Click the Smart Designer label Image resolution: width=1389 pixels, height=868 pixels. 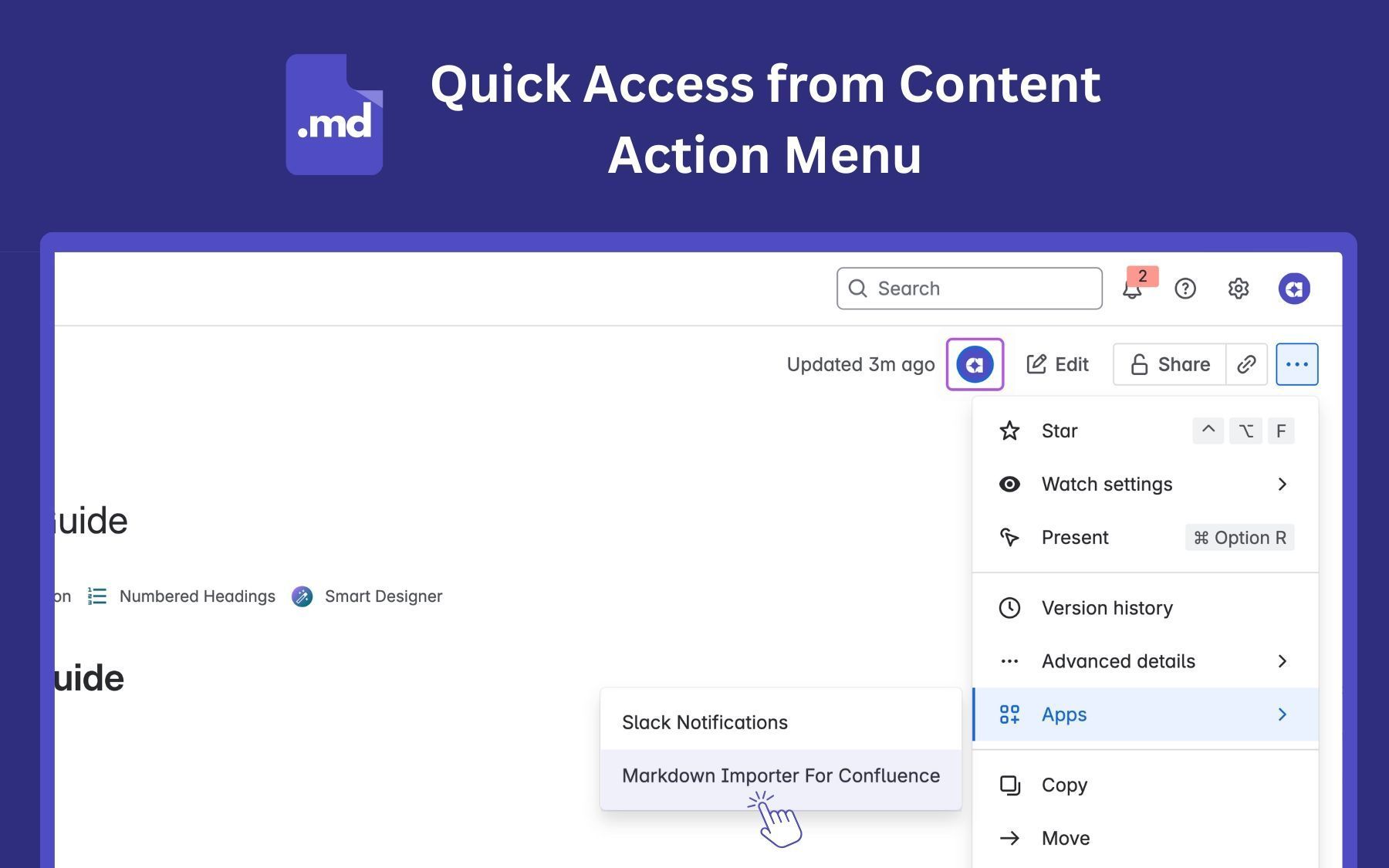point(384,596)
